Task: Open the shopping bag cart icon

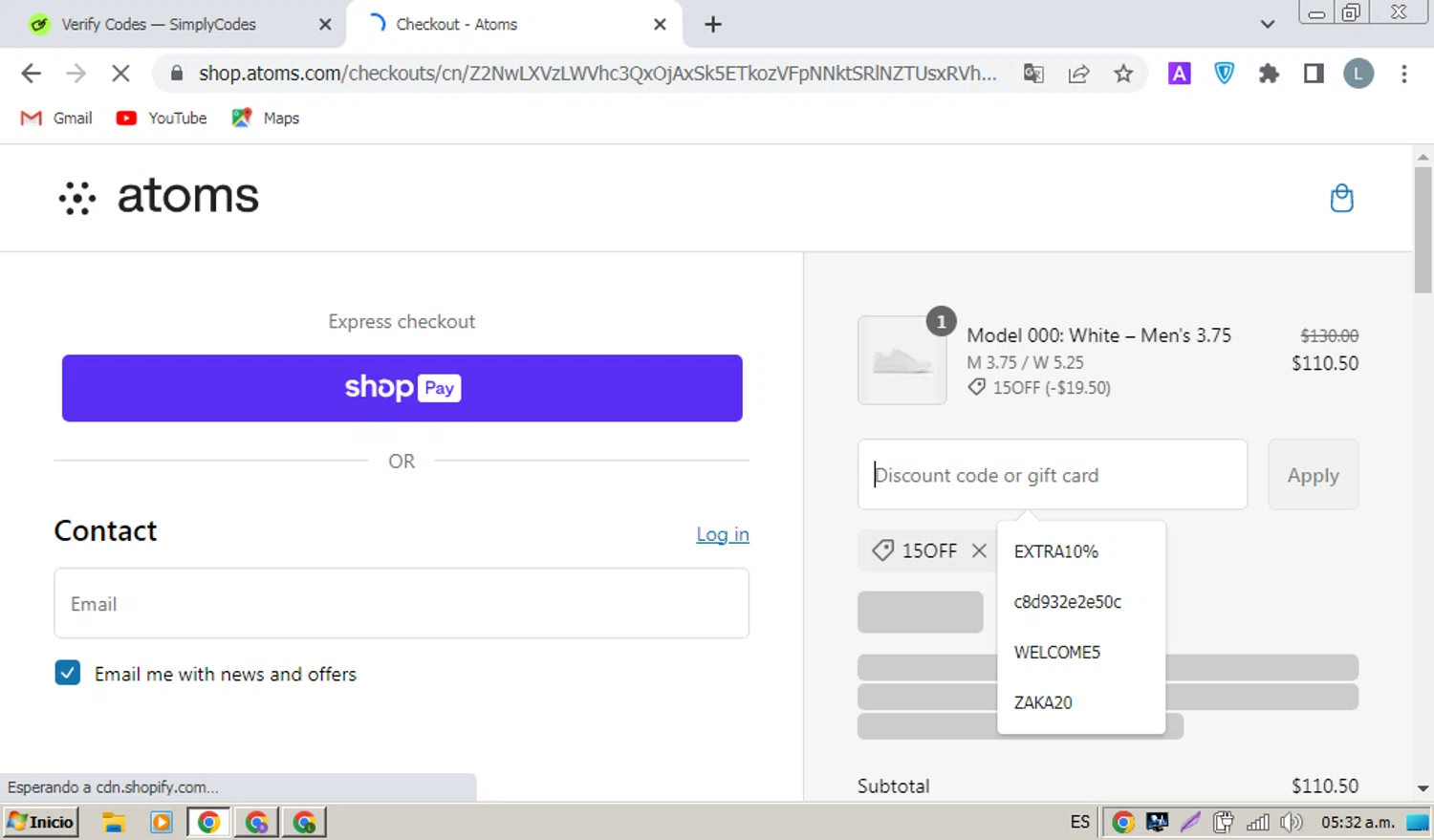Action: tap(1342, 198)
